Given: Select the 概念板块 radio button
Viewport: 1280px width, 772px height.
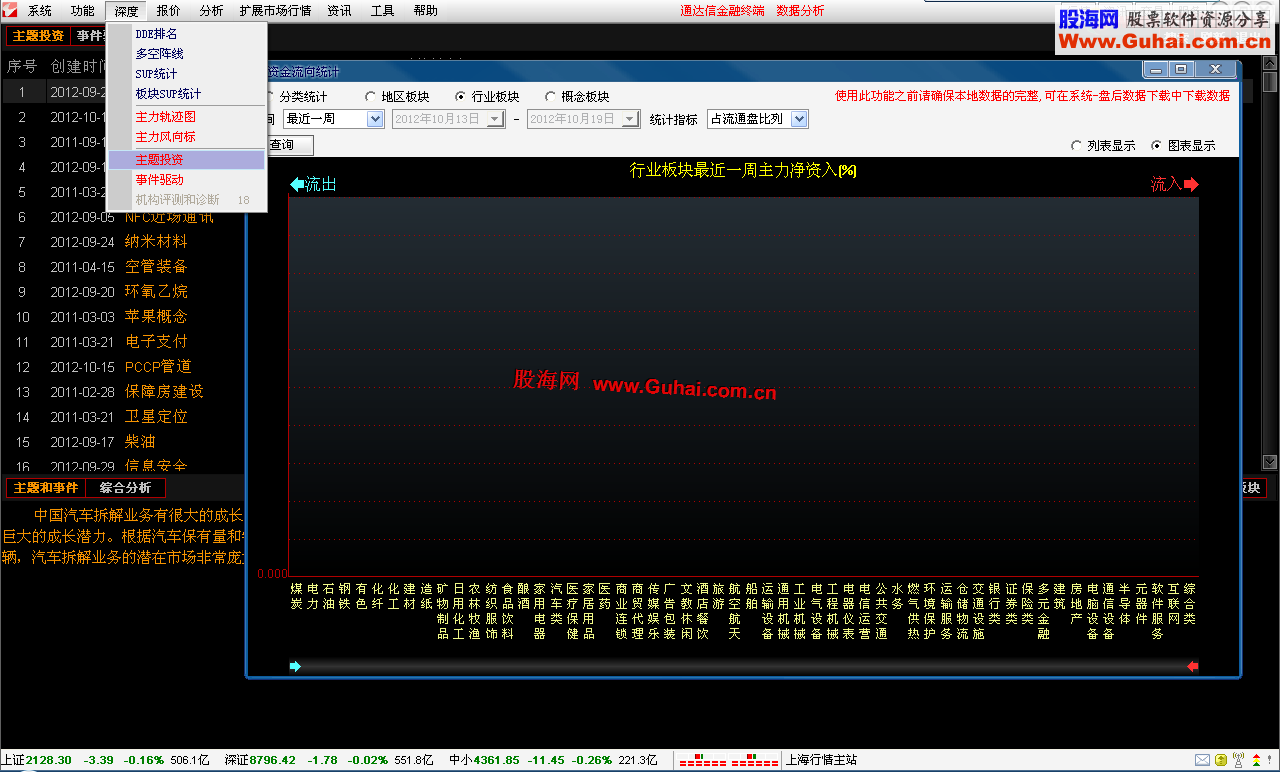Looking at the screenshot, I should coord(577,97).
